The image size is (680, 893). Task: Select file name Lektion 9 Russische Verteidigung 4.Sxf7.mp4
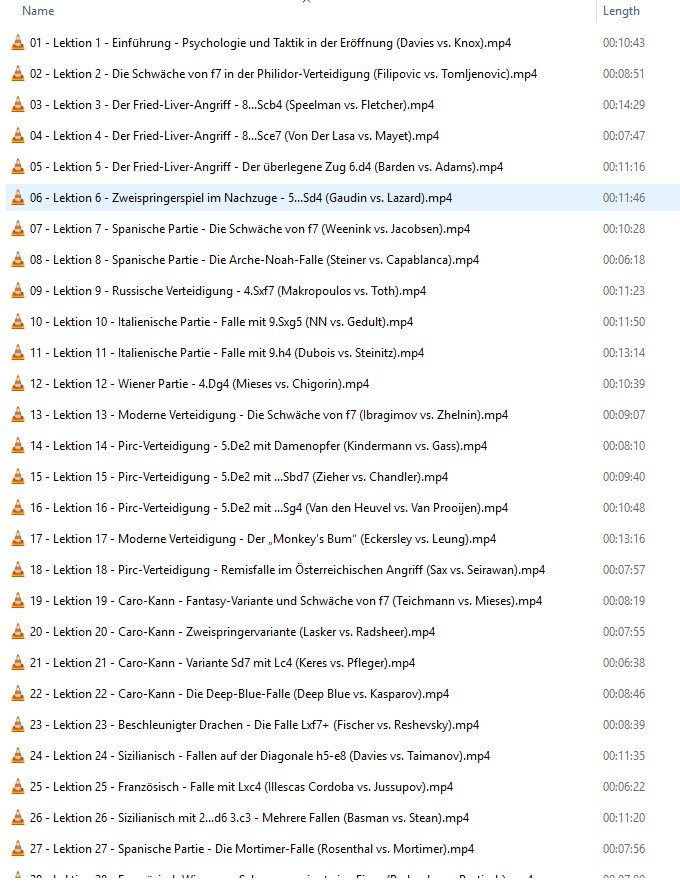tap(228, 291)
